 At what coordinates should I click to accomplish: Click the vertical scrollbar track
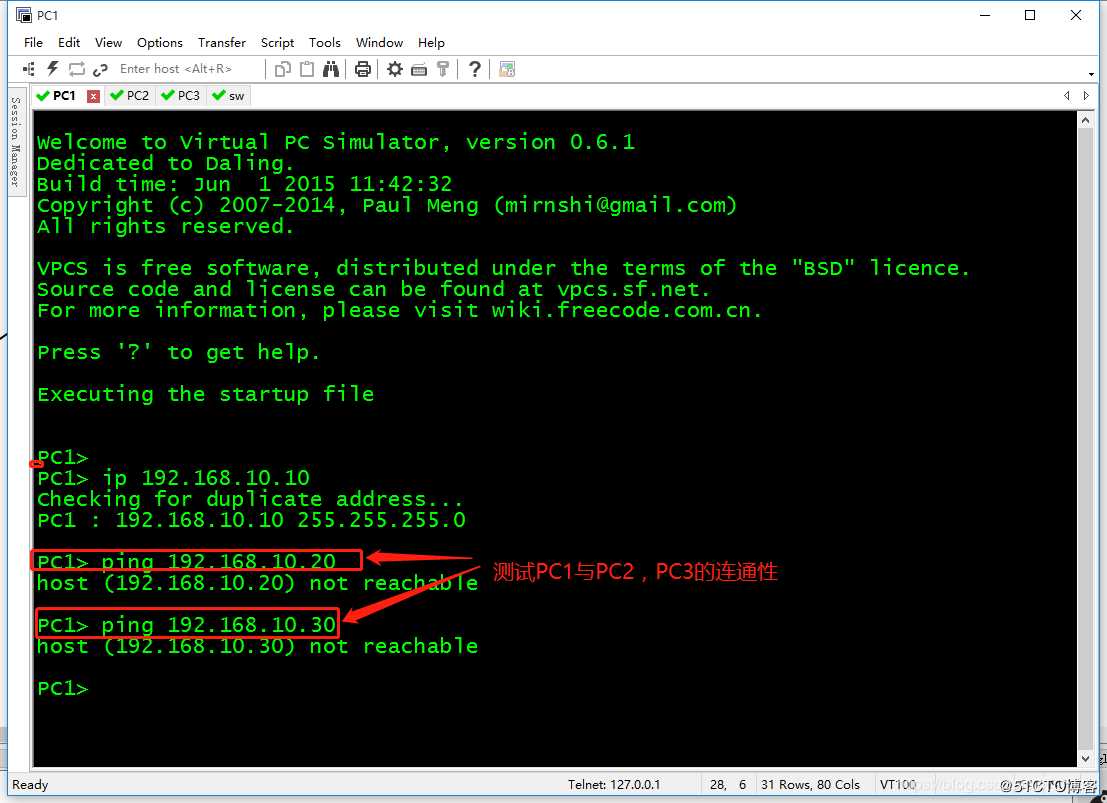point(1086,439)
